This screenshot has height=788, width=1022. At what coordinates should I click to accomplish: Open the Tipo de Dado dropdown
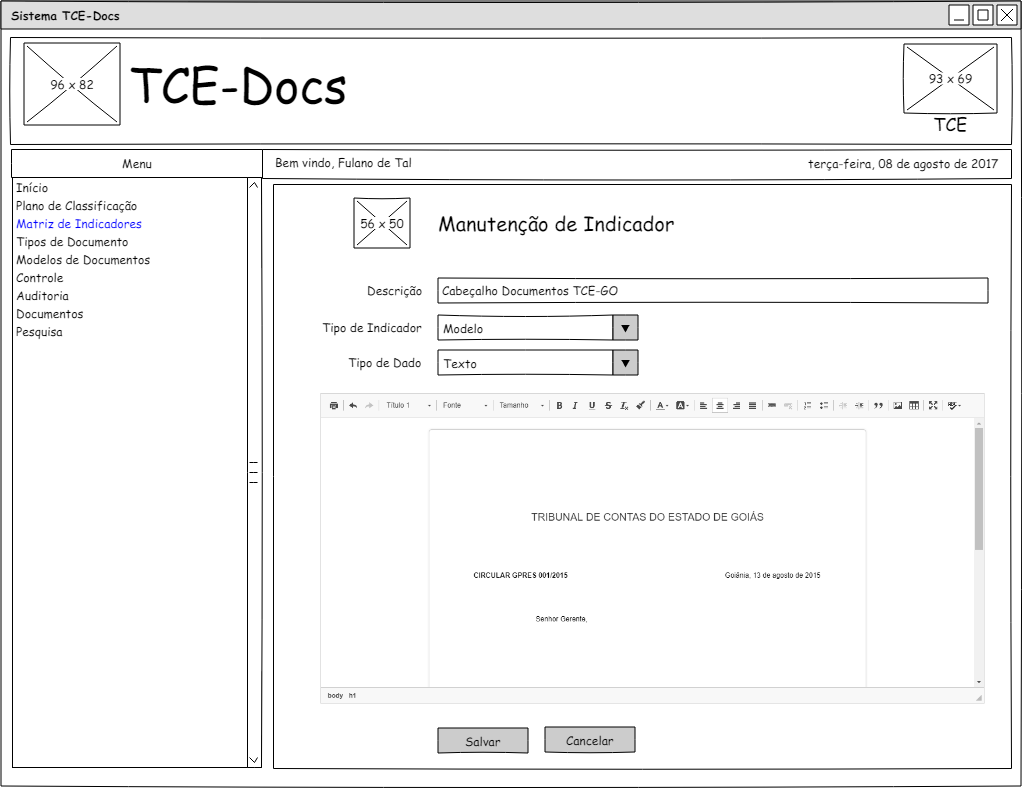(624, 363)
